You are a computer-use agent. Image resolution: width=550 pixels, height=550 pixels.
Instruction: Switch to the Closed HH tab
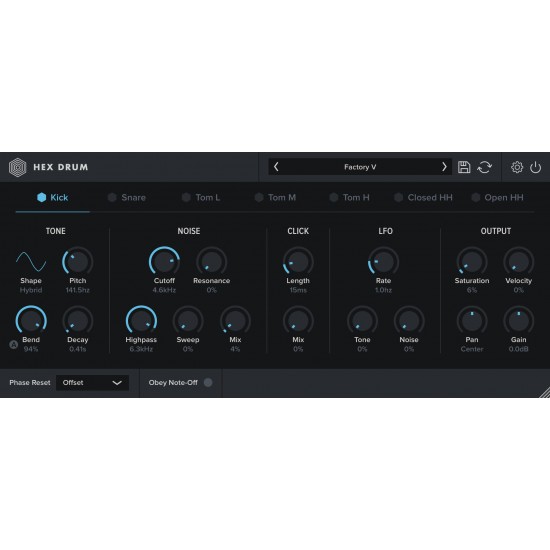pos(423,197)
